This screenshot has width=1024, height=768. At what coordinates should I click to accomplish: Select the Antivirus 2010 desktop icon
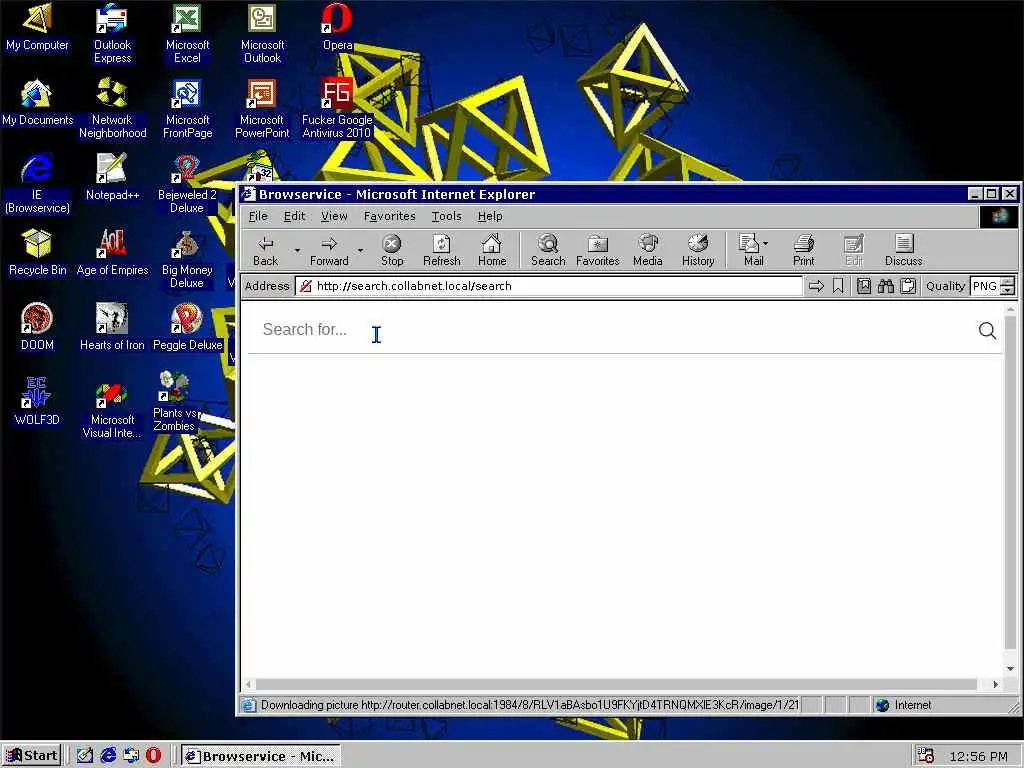(337, 109)
